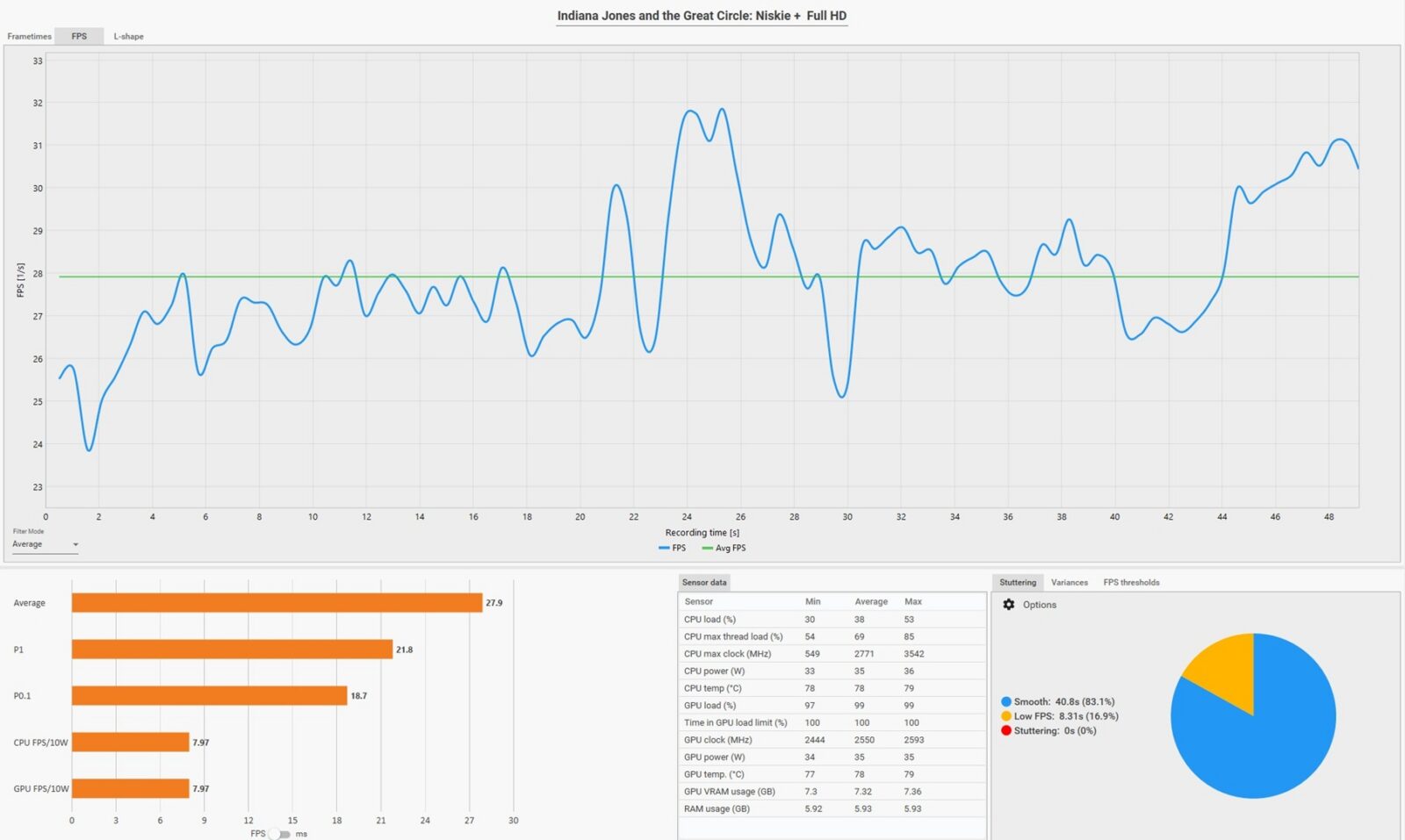Click the Max column header in sensor table

pos(913,602)
